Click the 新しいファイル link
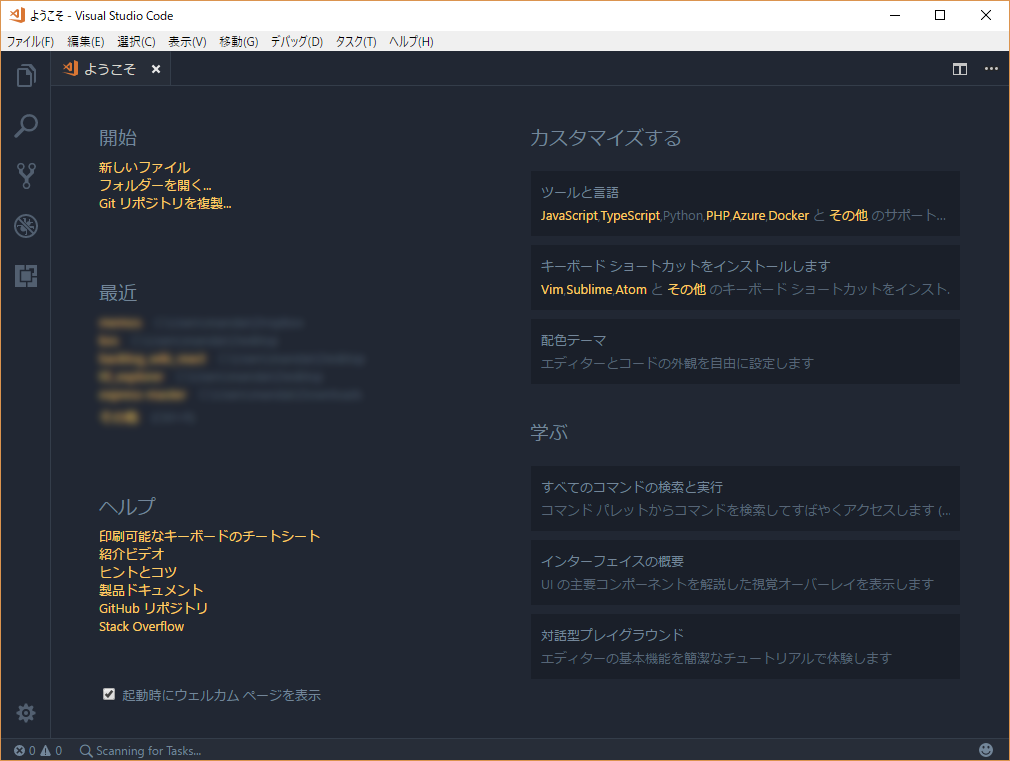Viewport: 1010px width, 761px height. (x=144, y=168)
